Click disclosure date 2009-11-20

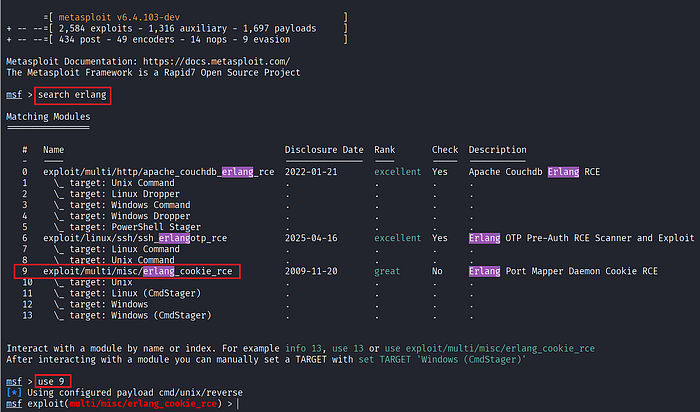tap(311, 271)
